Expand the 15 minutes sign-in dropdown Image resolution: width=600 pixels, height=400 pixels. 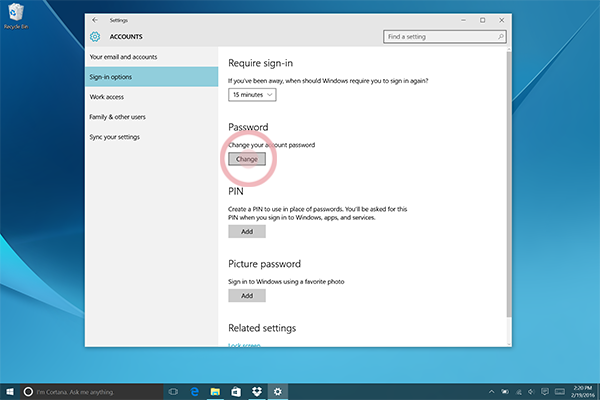coord(252,95)
